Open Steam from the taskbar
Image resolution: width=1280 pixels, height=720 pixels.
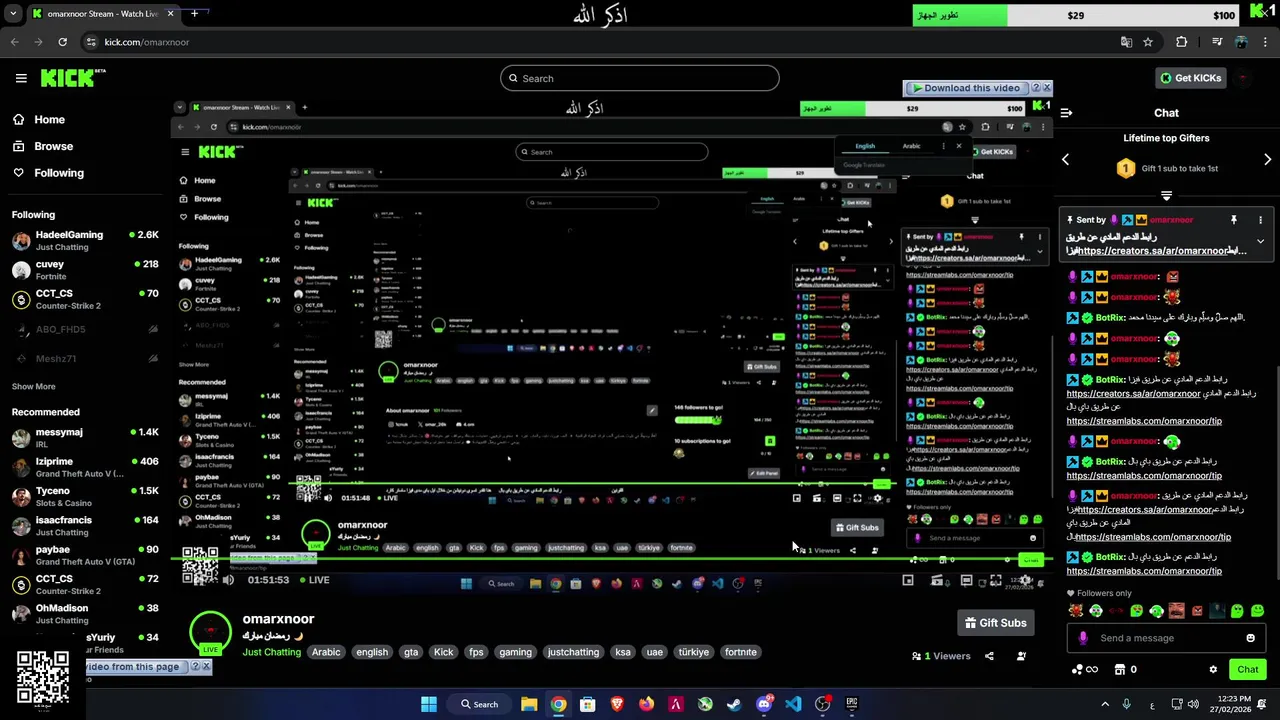734,704
